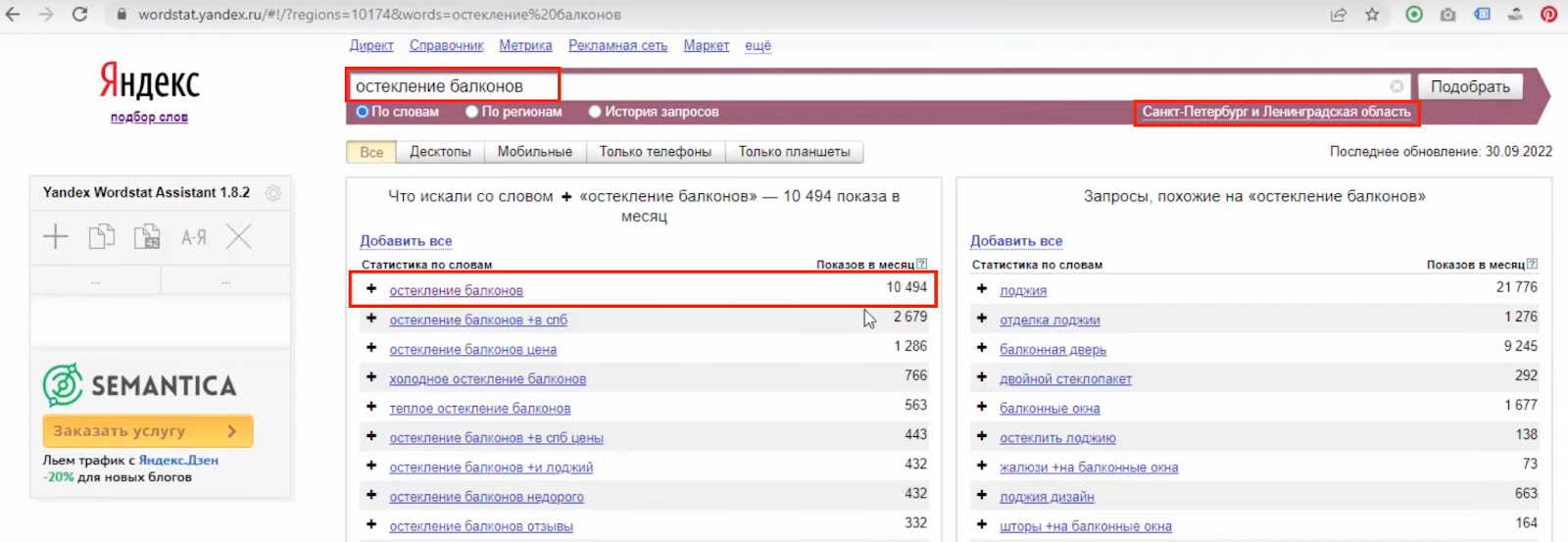Open the region selector Санкт-Петербург и Ленинградская область

1276,112
